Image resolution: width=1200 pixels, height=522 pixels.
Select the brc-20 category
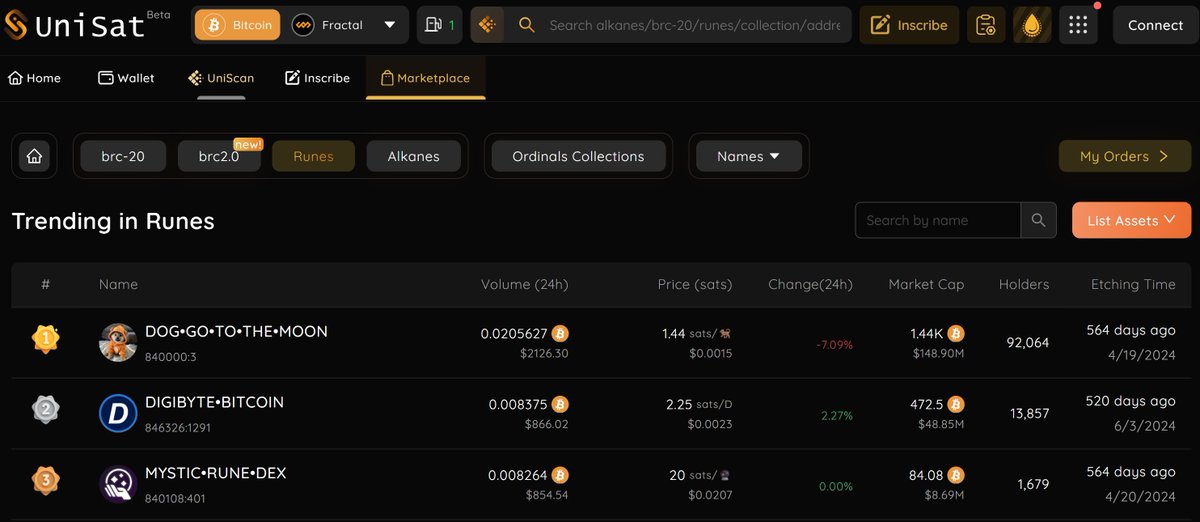click(x=123, y=156)
